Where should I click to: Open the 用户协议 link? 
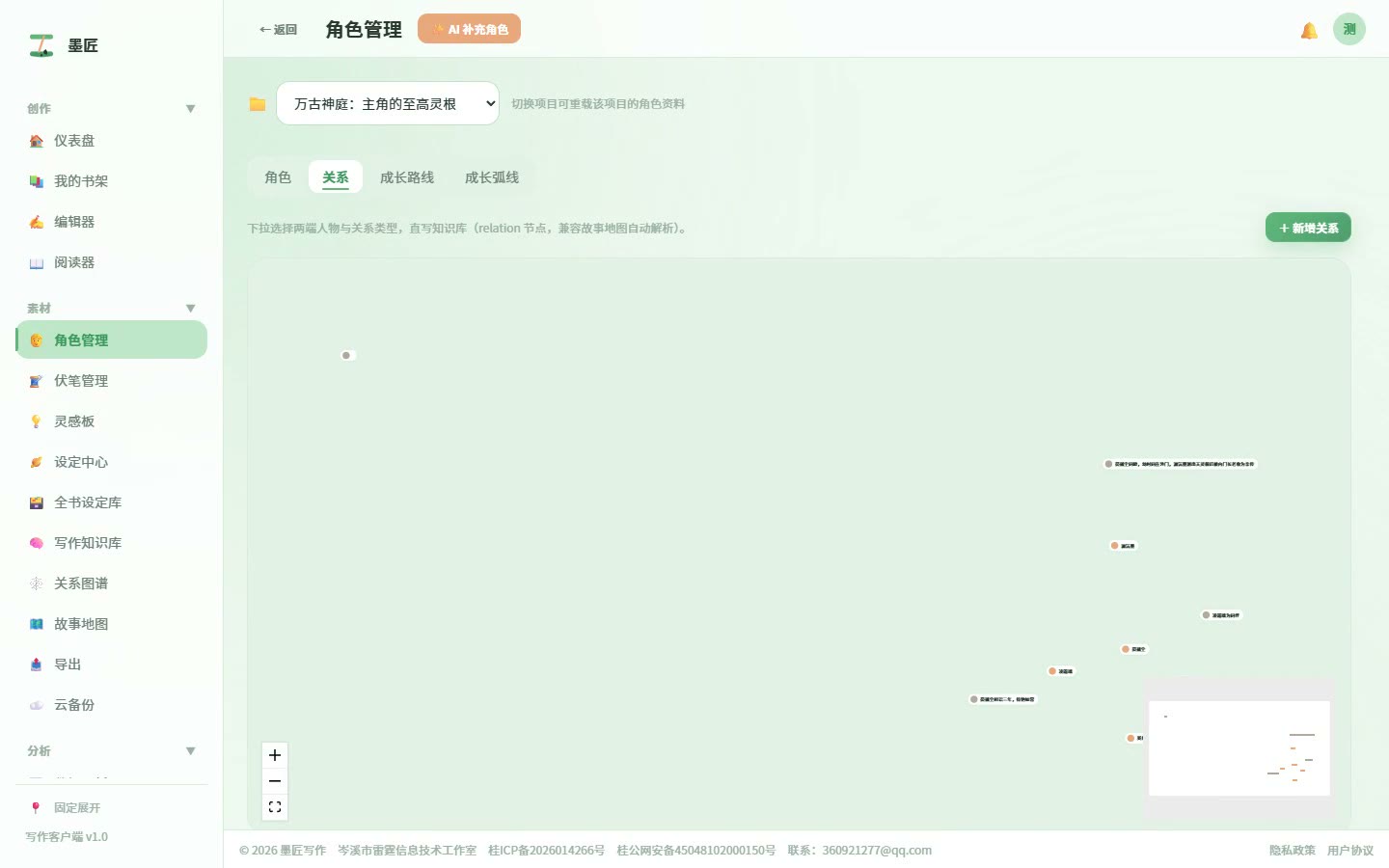click(1350, 851)
